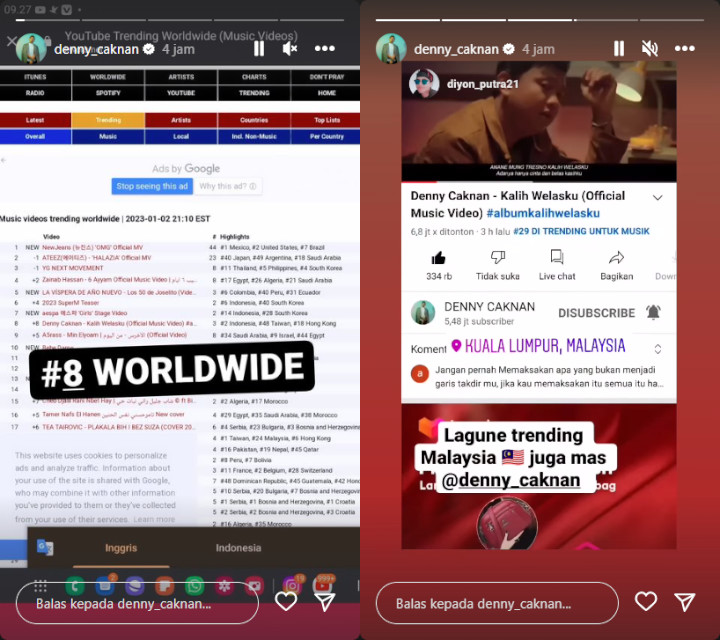The image size is (720, 640).
Task: Like the right story with heart
Action: coord(646,601)
